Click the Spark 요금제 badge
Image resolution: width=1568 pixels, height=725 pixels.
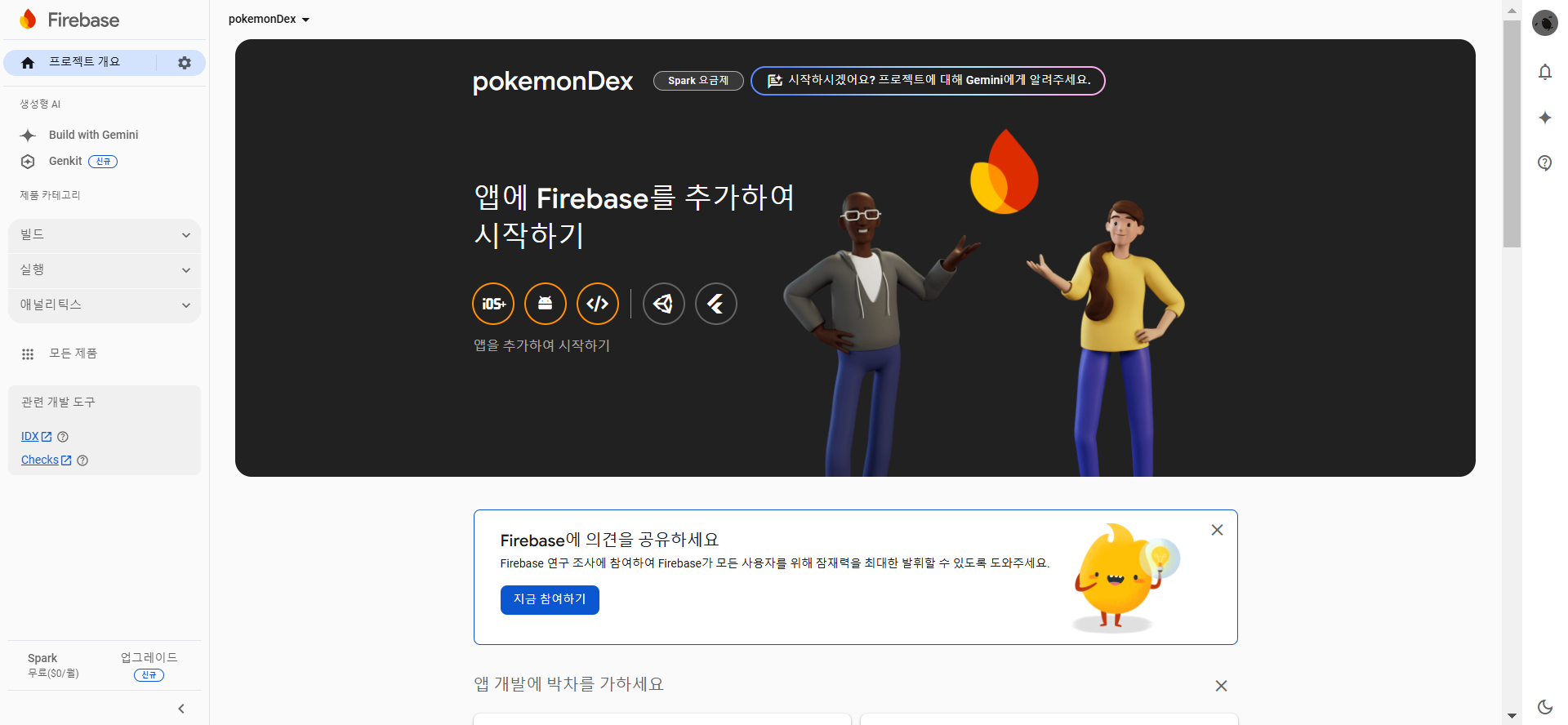tap(698, 81)
